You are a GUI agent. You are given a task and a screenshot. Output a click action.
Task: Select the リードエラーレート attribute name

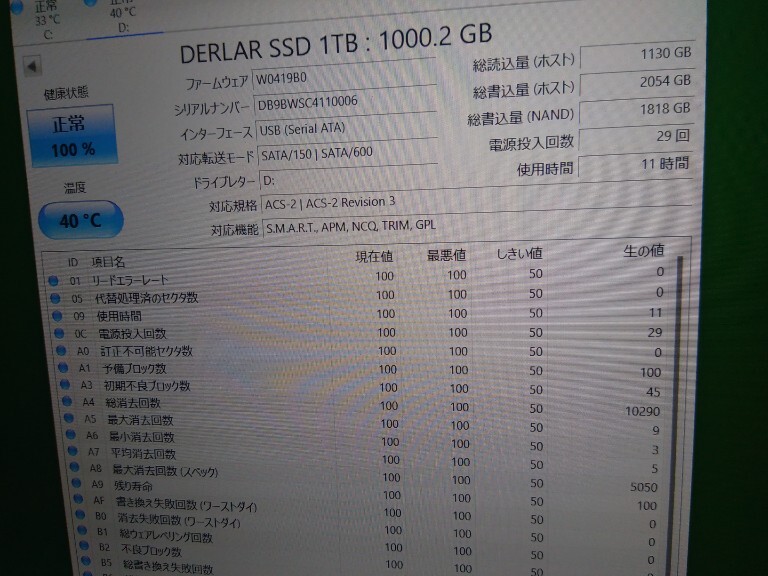point(130,281)
